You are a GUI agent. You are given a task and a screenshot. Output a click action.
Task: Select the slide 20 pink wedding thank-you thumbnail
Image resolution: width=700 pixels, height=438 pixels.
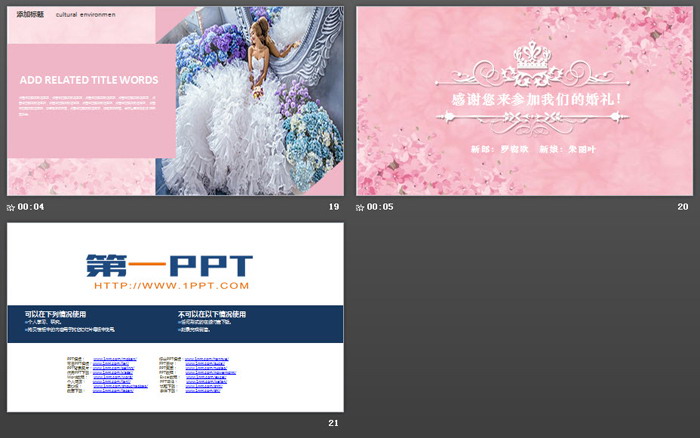(525, 101)
